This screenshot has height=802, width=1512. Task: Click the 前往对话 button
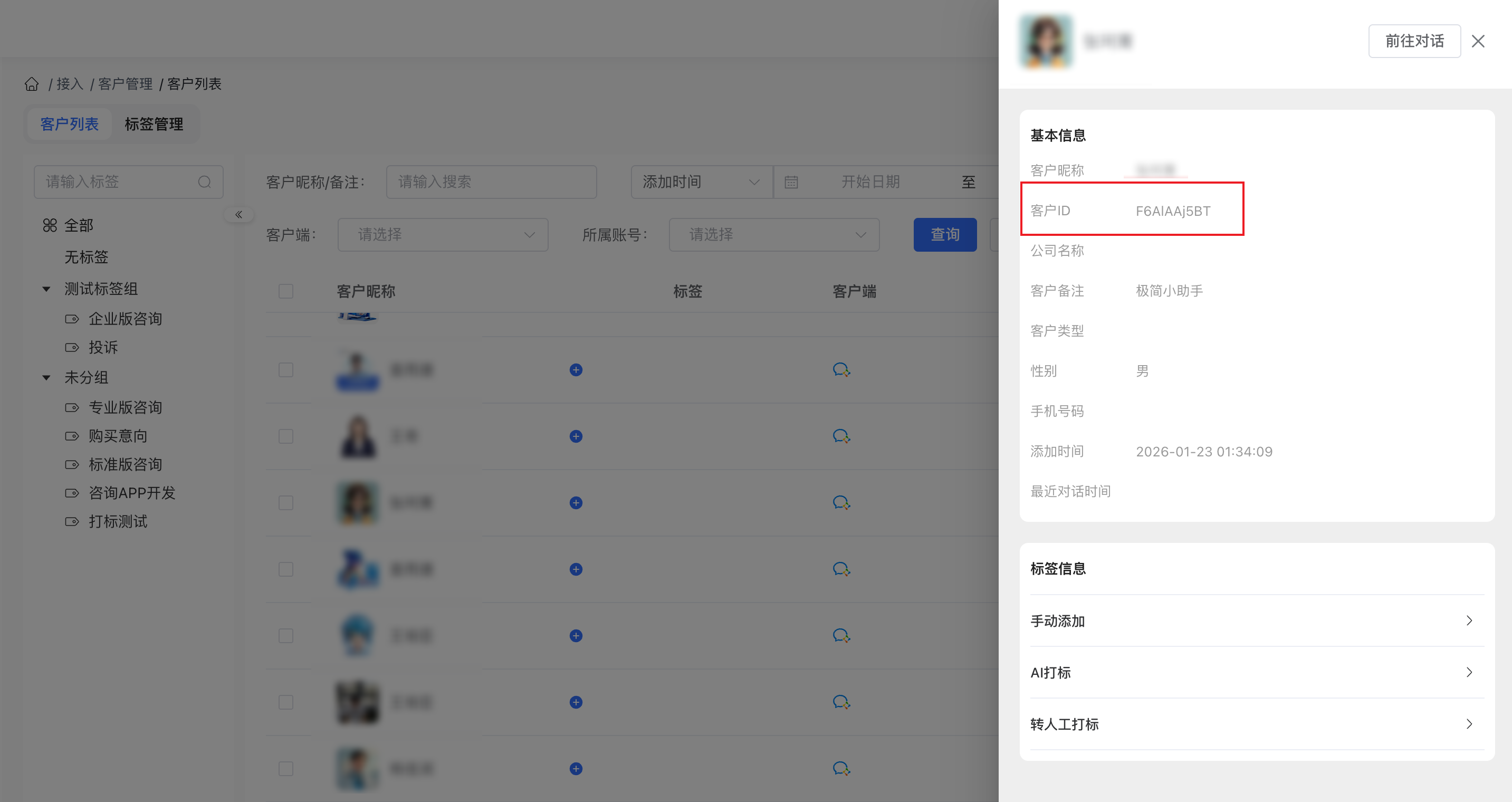[1414, 41]
